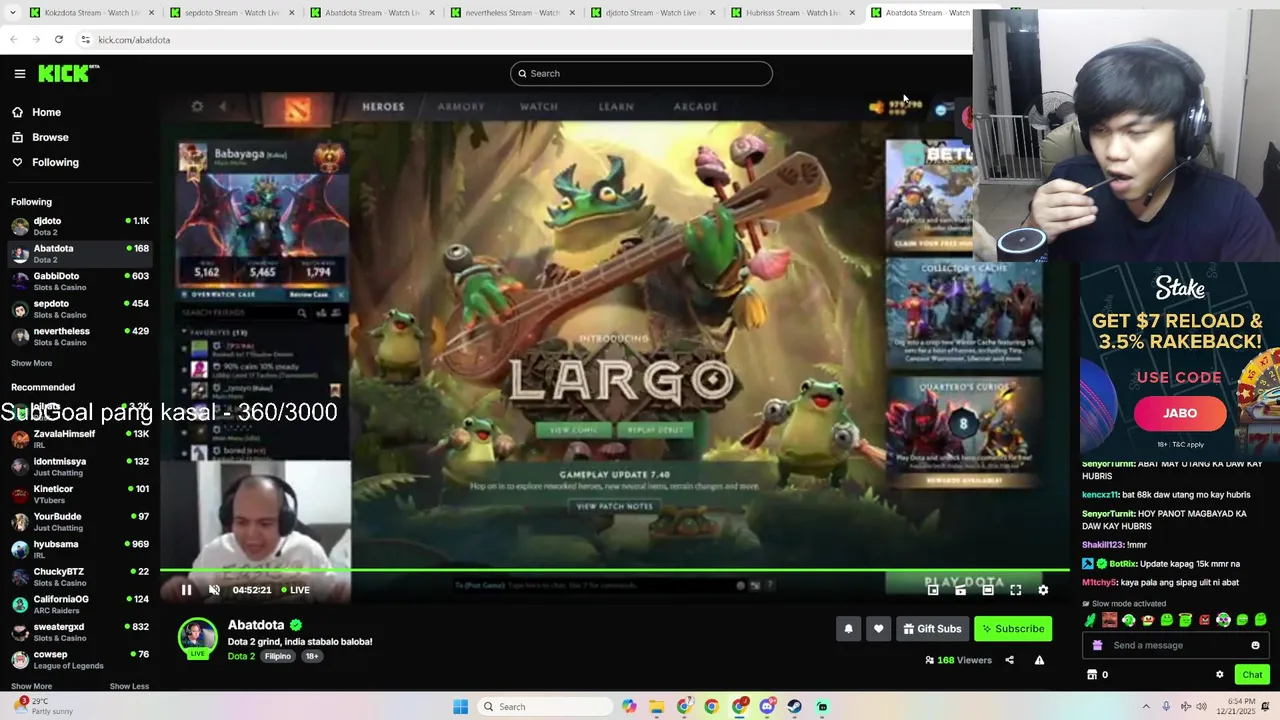Share the stream via share icon
The image size is (1280, 720).
tap(1009, 660)
